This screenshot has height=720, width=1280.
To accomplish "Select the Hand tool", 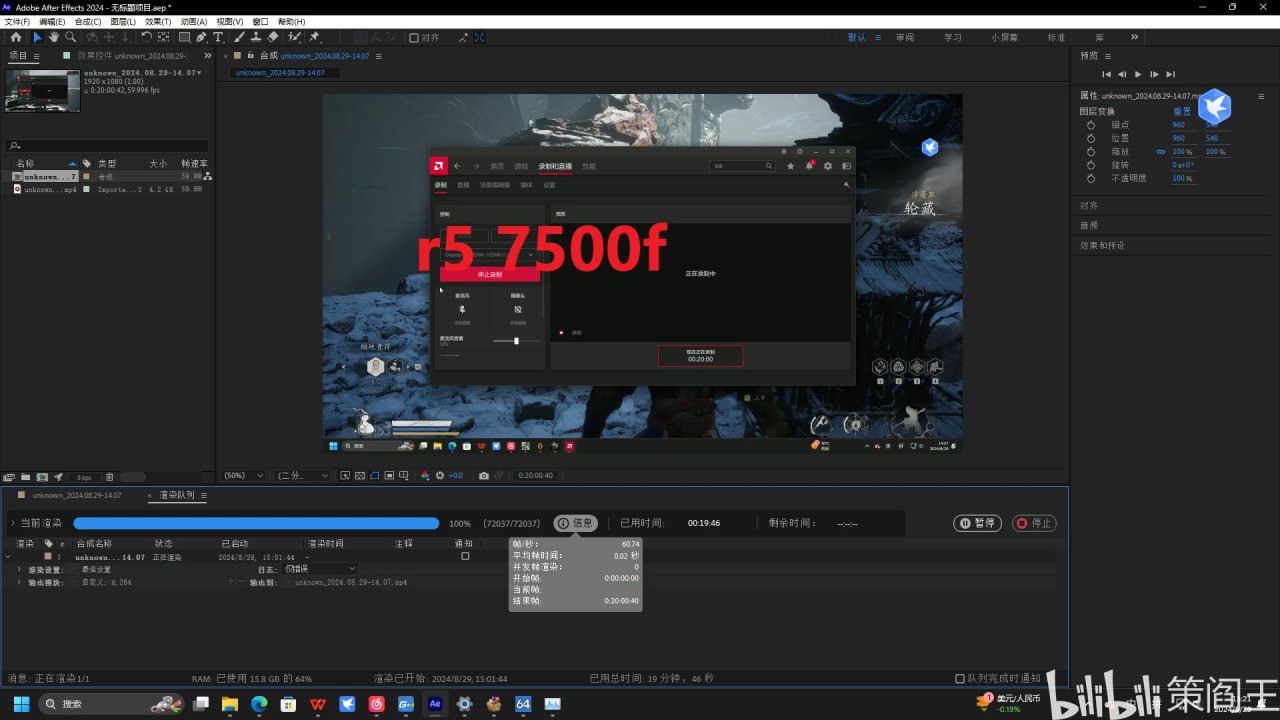I will [53, 37].
